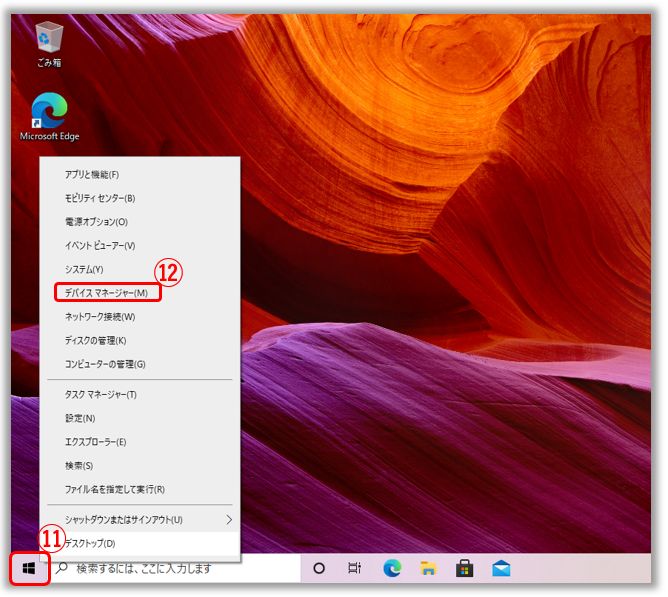
Task: Open イベント ビューアー(V) menu item
Action: [x=140, y=246]
